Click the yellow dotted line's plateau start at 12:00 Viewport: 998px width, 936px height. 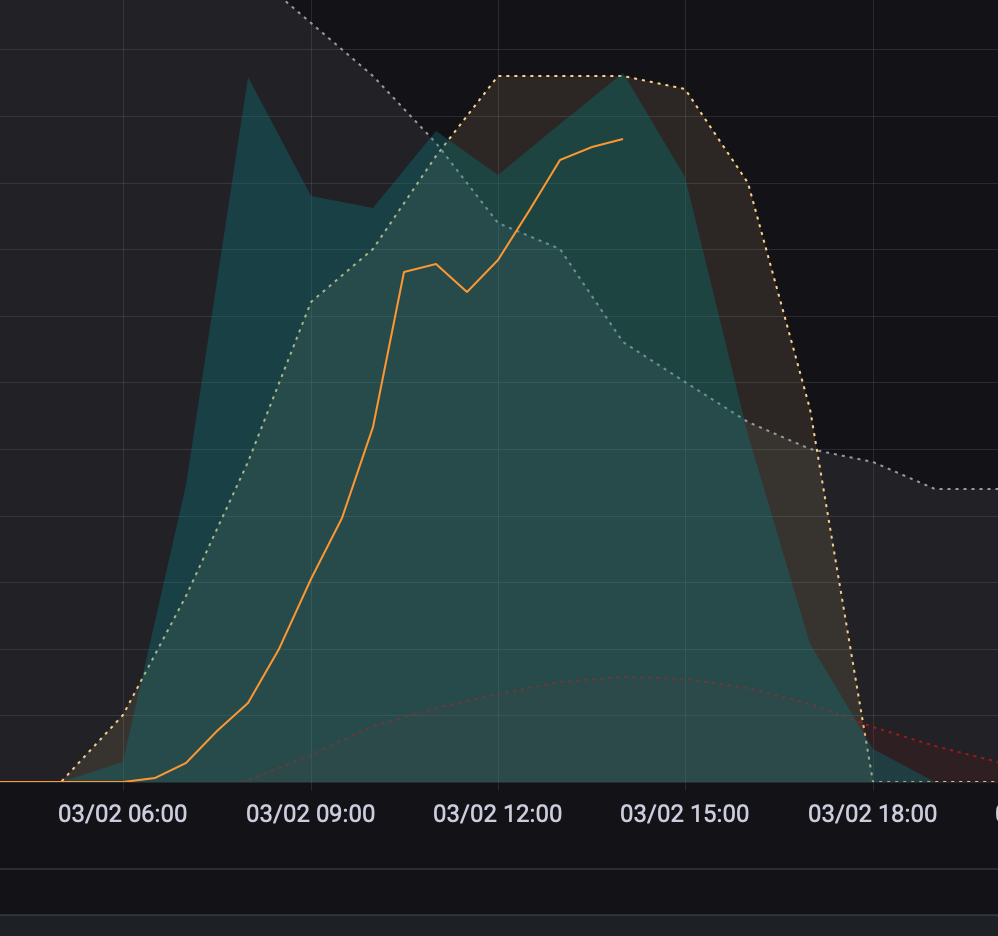pyautogui.click(x=498, y=76)
